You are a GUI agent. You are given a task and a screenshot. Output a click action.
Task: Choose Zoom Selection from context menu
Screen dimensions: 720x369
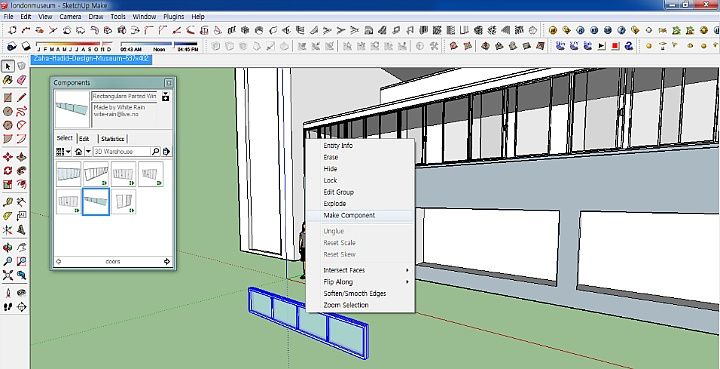pos(360,305)
